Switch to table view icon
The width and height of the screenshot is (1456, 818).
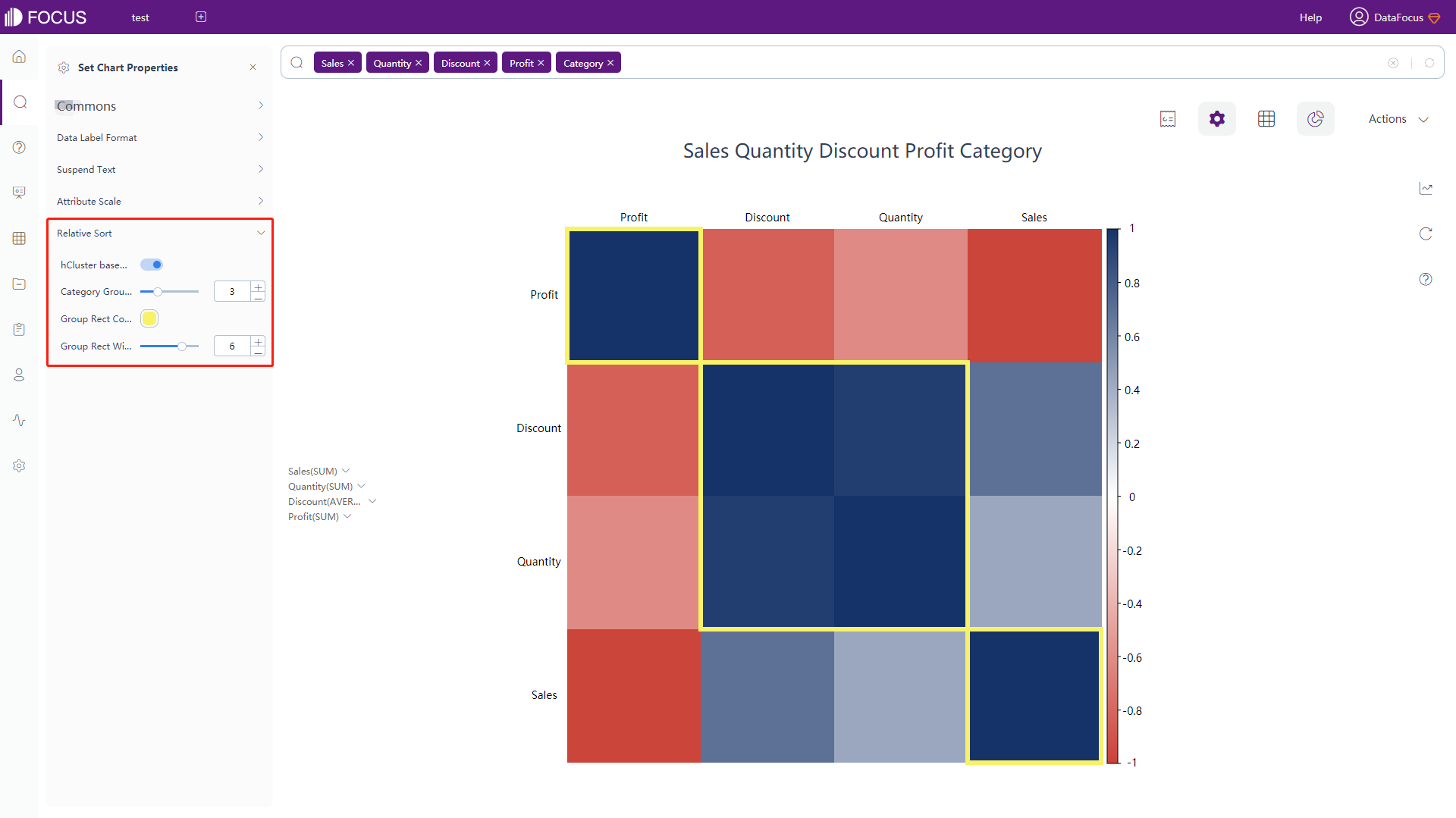tap(1266, 119)
